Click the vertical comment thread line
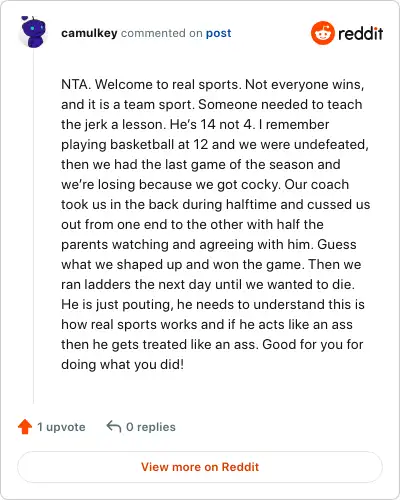 (33, 227)
